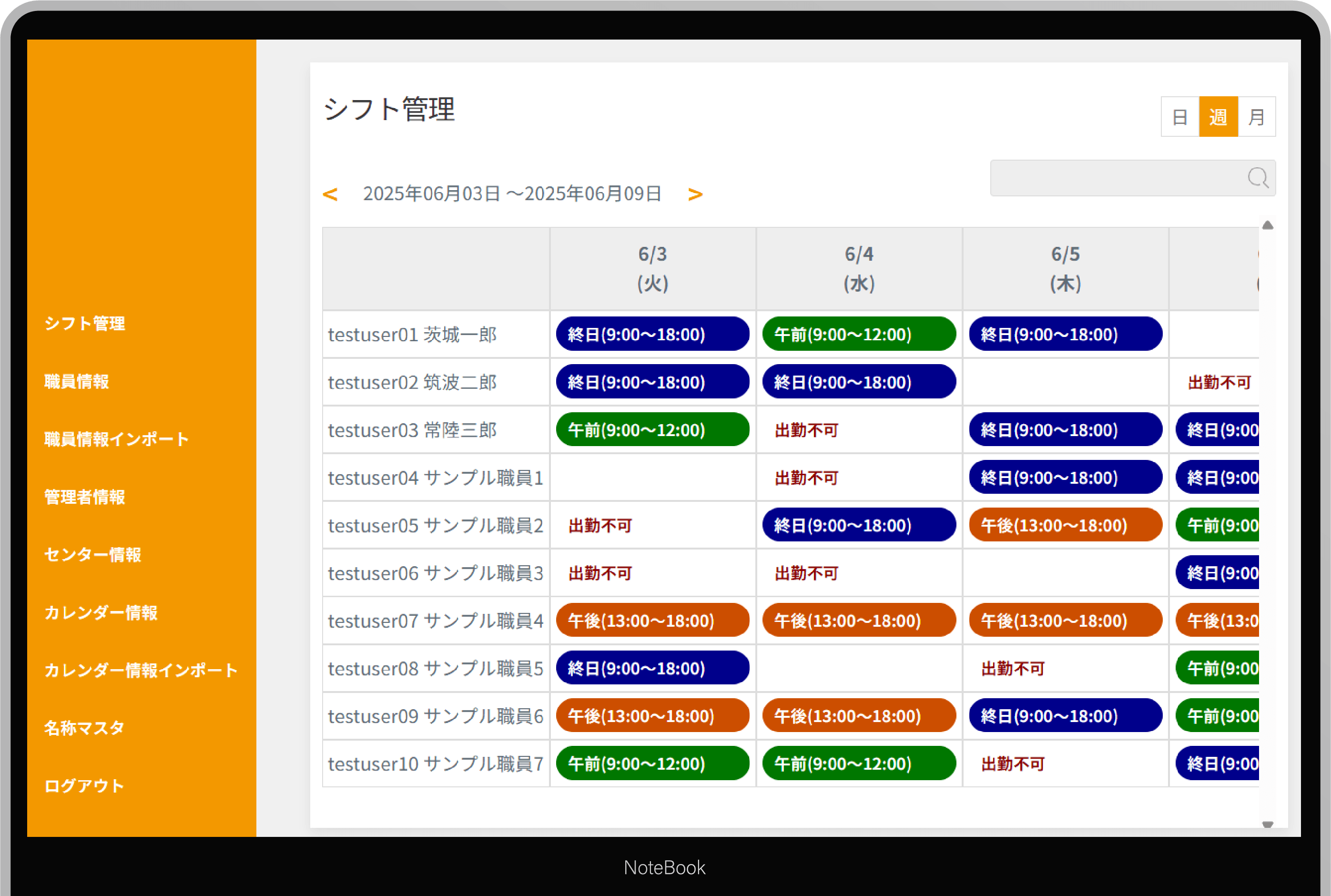Focus the search input field

point(1132,178)
